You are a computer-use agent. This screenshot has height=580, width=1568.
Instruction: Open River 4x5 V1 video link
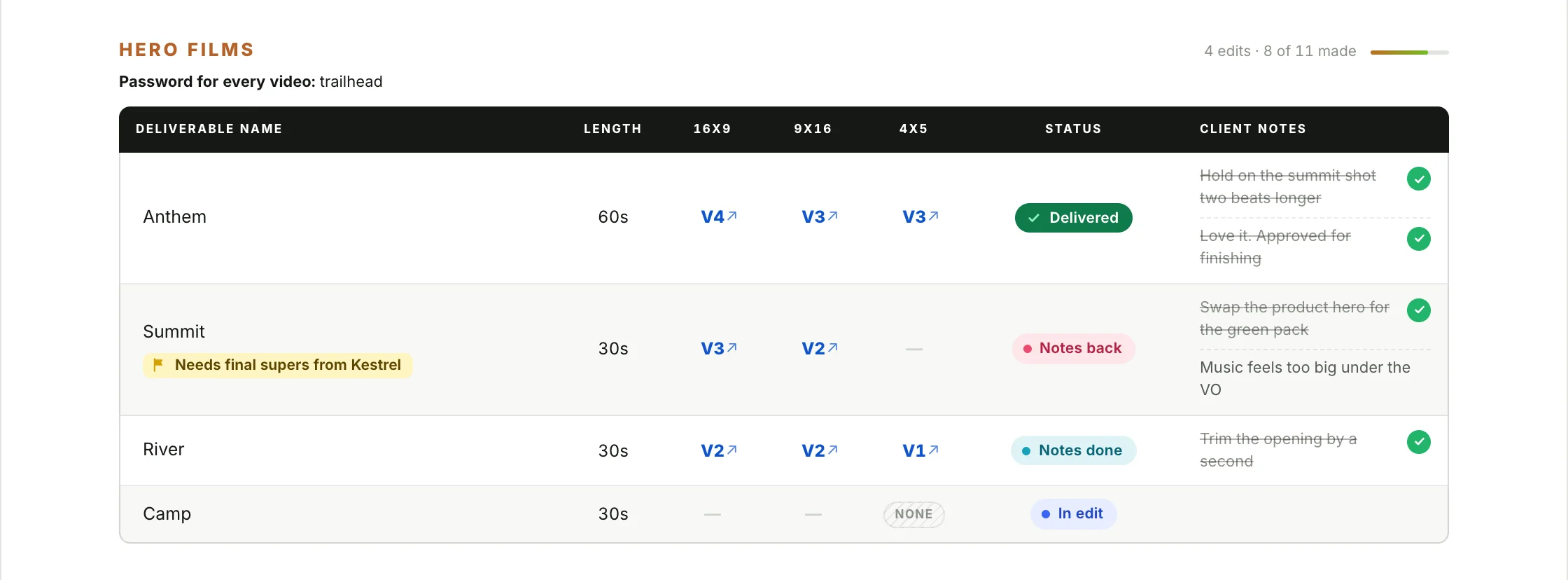point(920,451)
